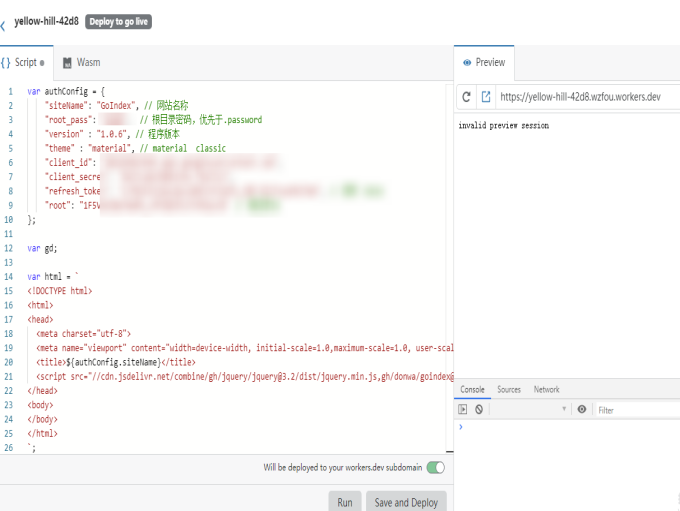
Task: Click the <meta name="viewport"> code line
Action: pyautogui.click(x=245, y=348)
